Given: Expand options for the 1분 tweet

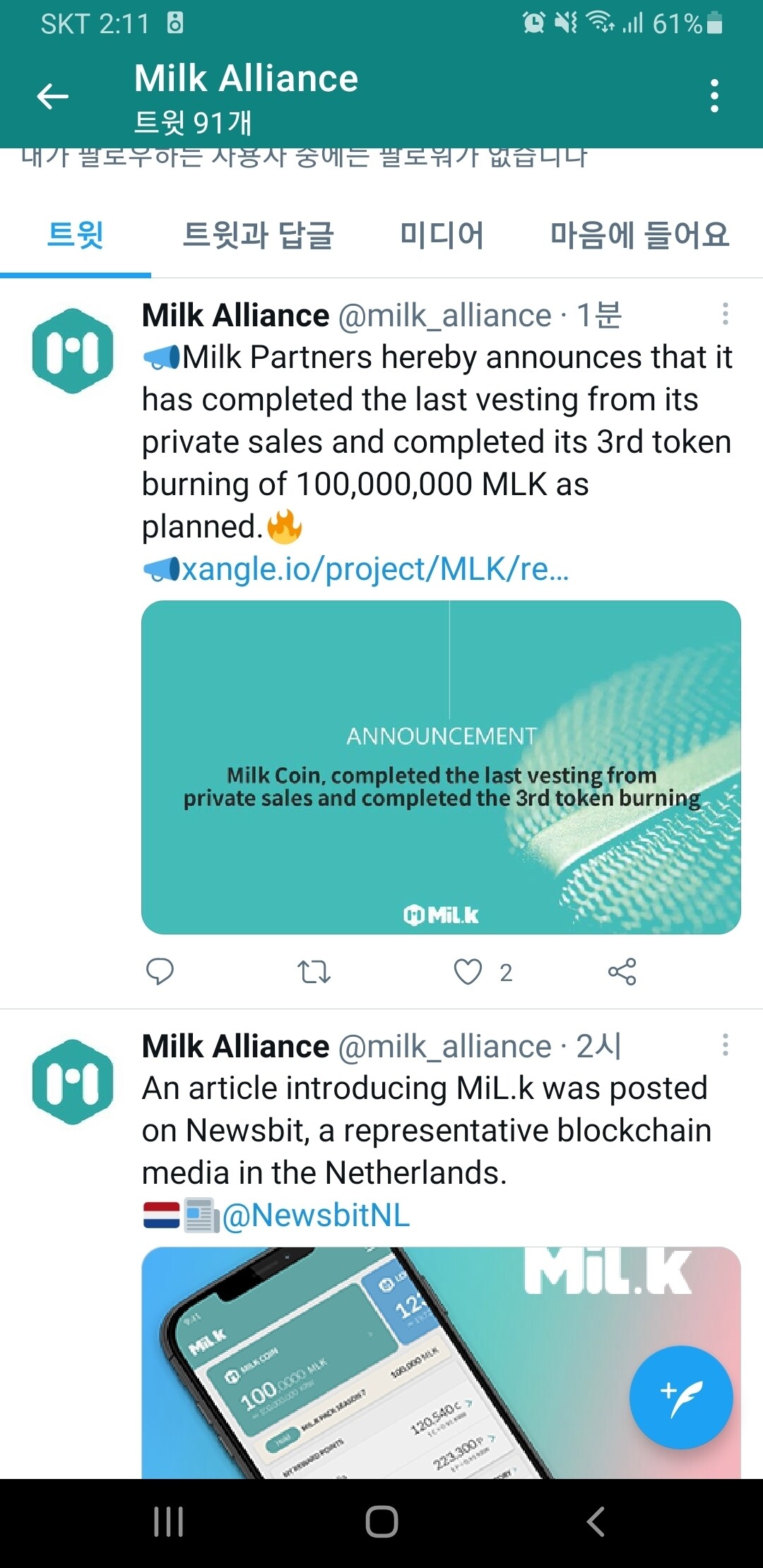Looking at the screenshot, I should click(725, 314).
